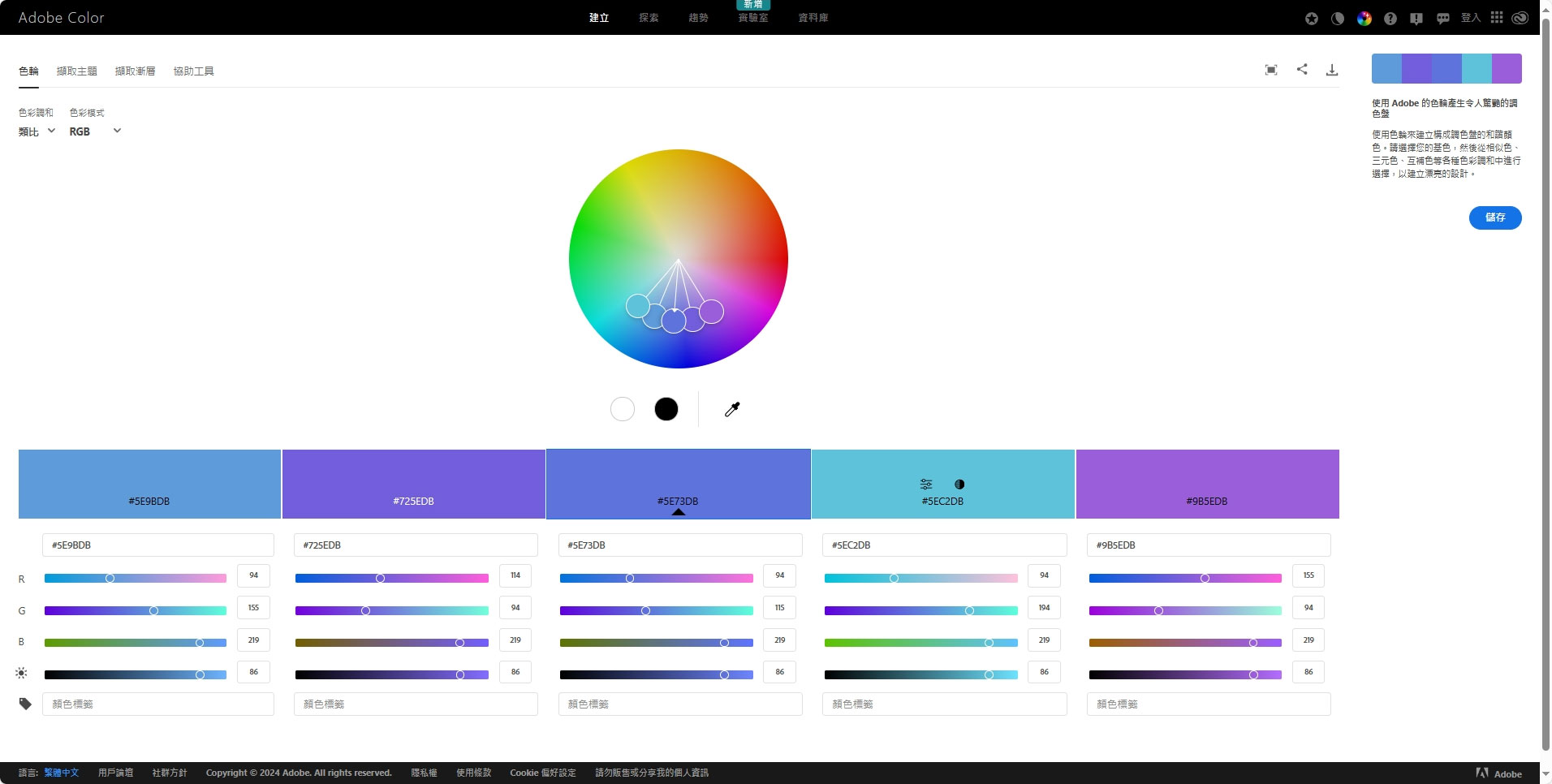The height and width of the screenshot is (784, 1552).
Task: Select the purple handle on color wheel
Action: pyautogui.click(x=711, y=312)
